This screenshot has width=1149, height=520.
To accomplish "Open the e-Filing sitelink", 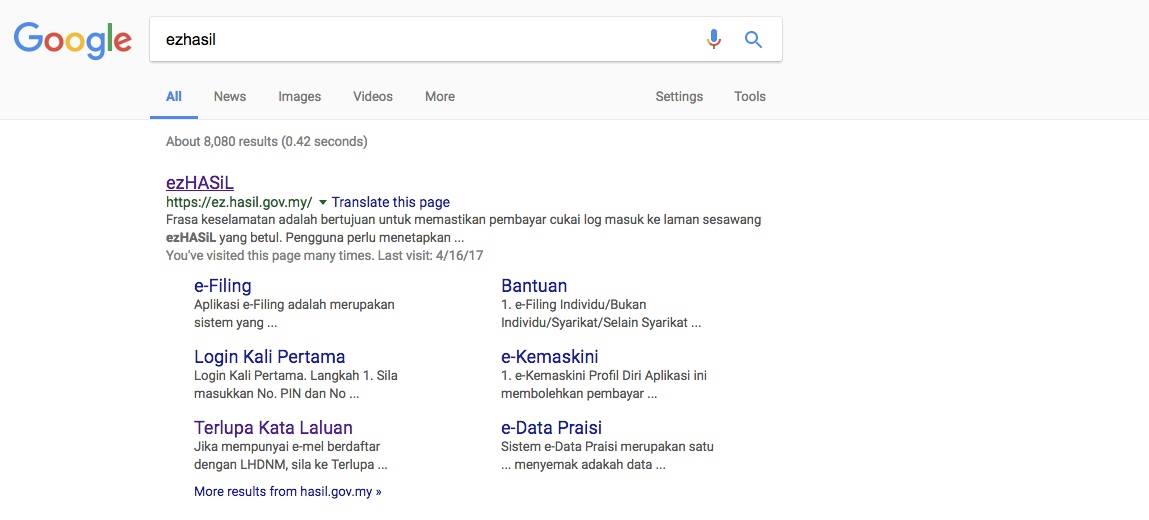I will 223,286.
